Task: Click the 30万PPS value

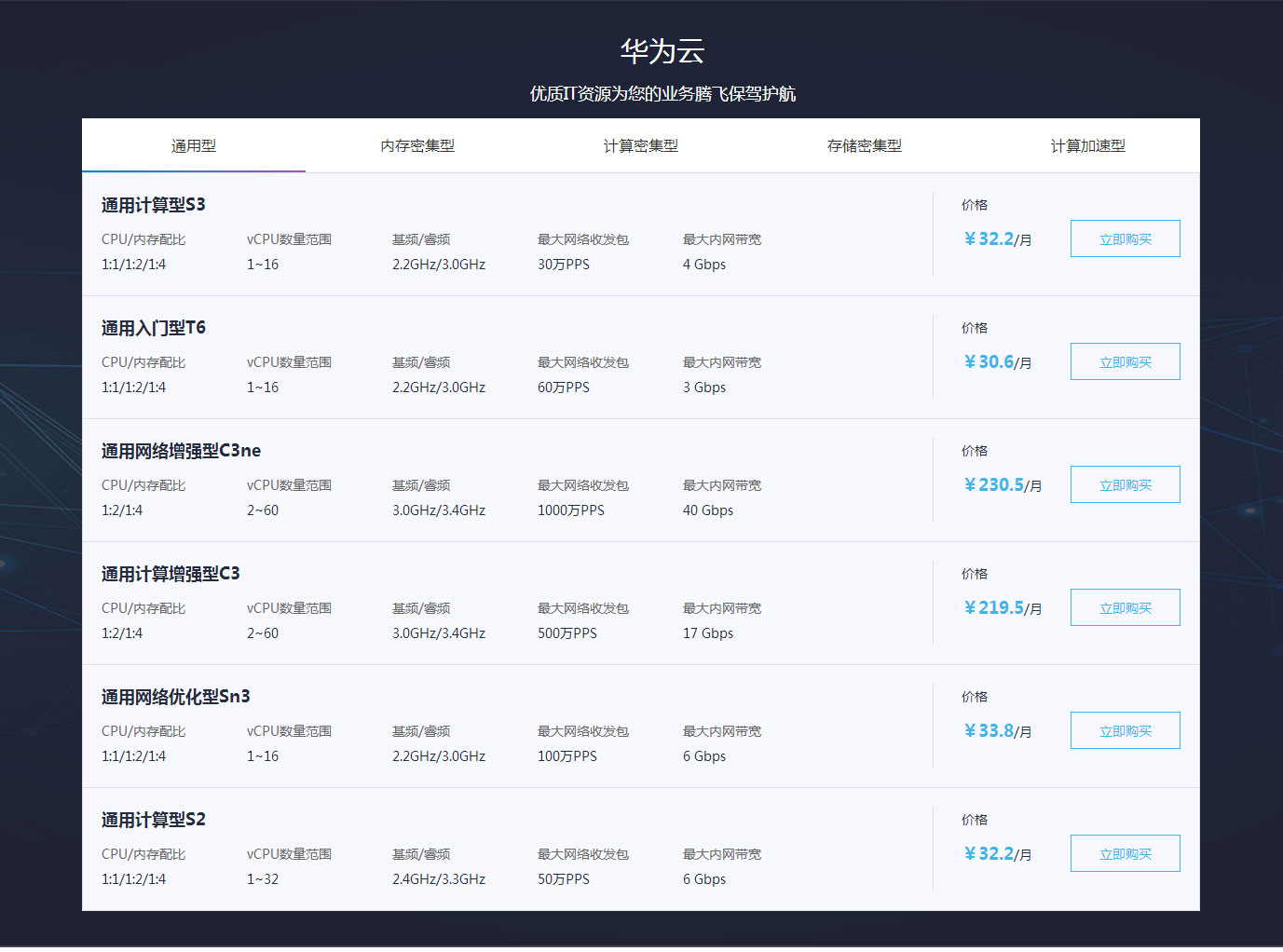Action: tap(564, 265)
